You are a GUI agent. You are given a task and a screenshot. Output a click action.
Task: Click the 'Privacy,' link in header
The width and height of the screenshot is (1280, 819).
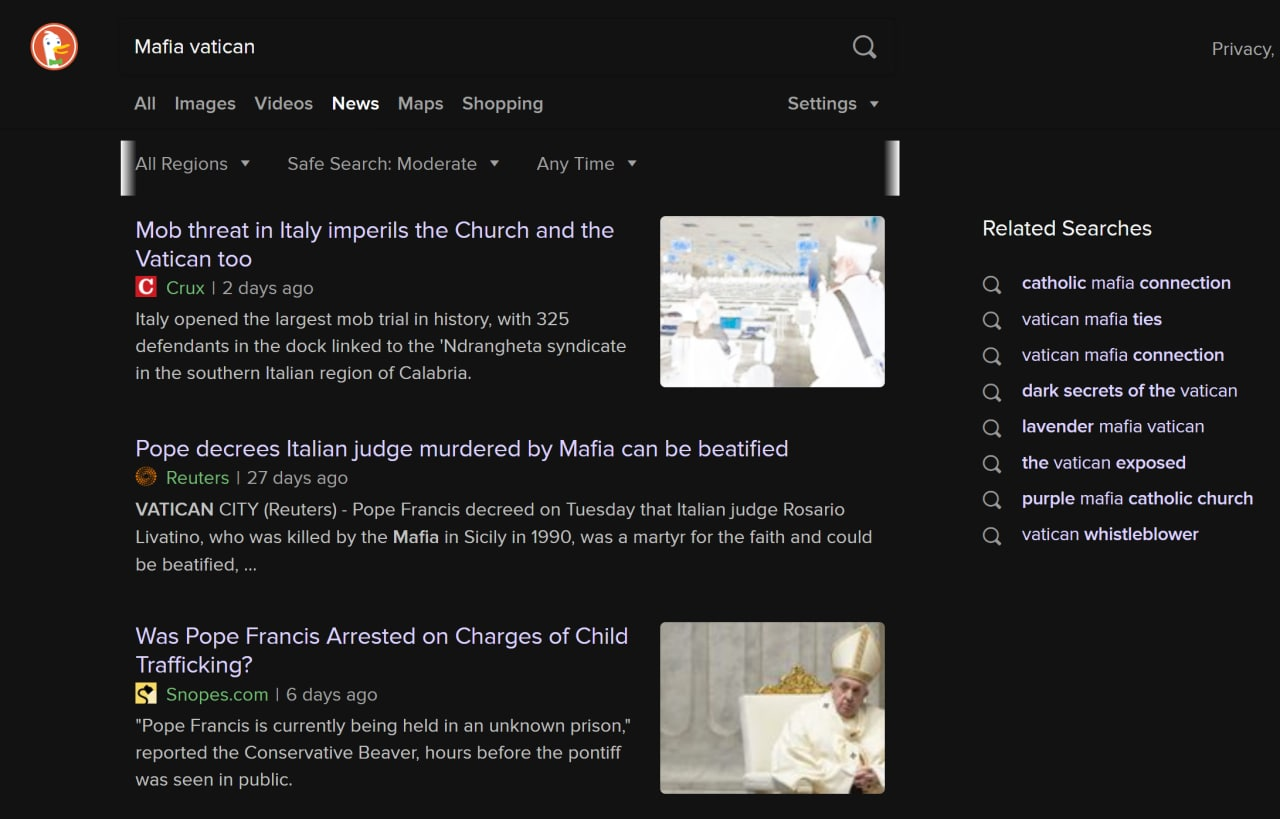pos(1243,49)
